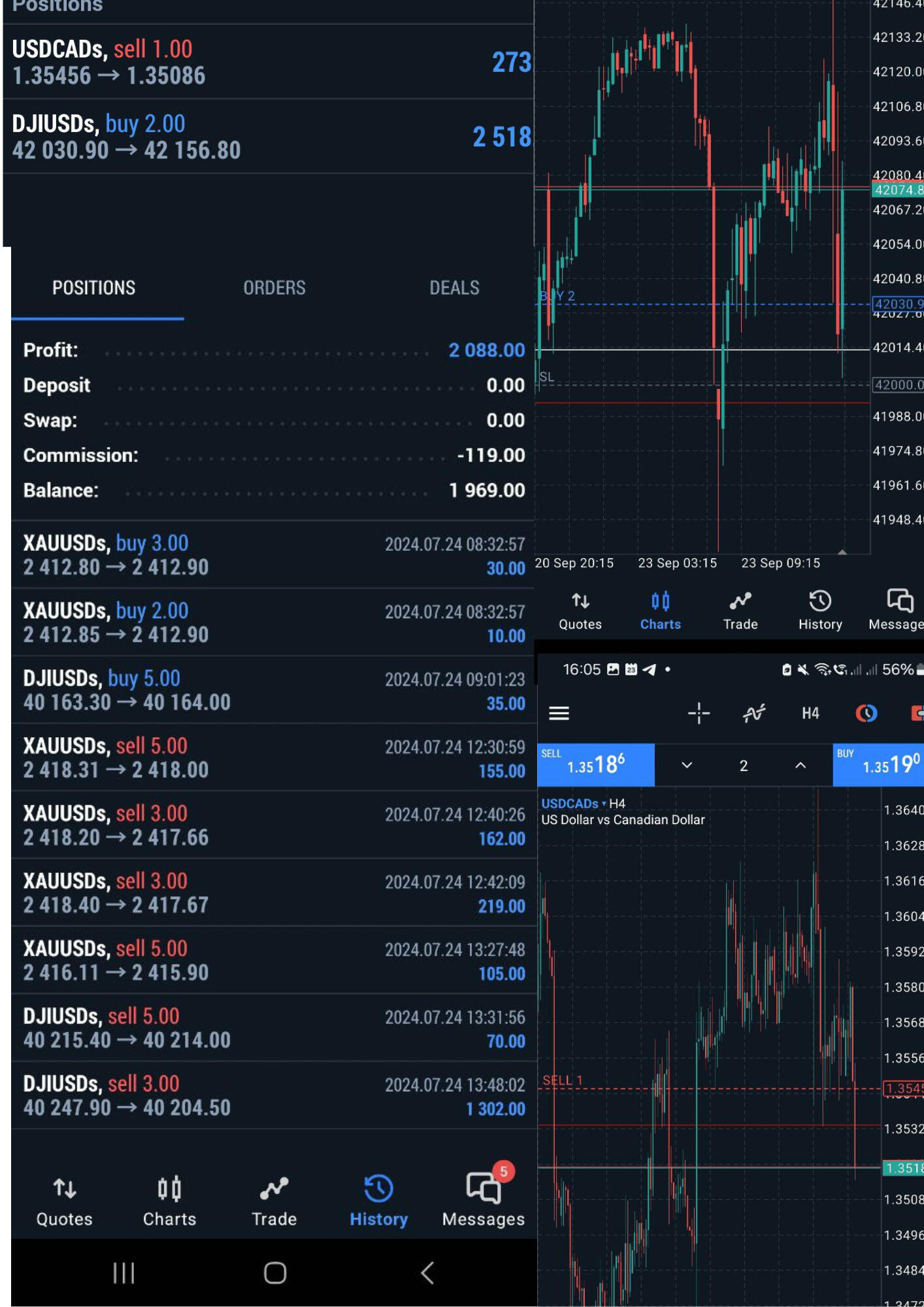The height and width of the screenshot is (1307, 924).
Task: Open the hamburger menu above the USDCADs chart
Action: [x=559, y=713]
